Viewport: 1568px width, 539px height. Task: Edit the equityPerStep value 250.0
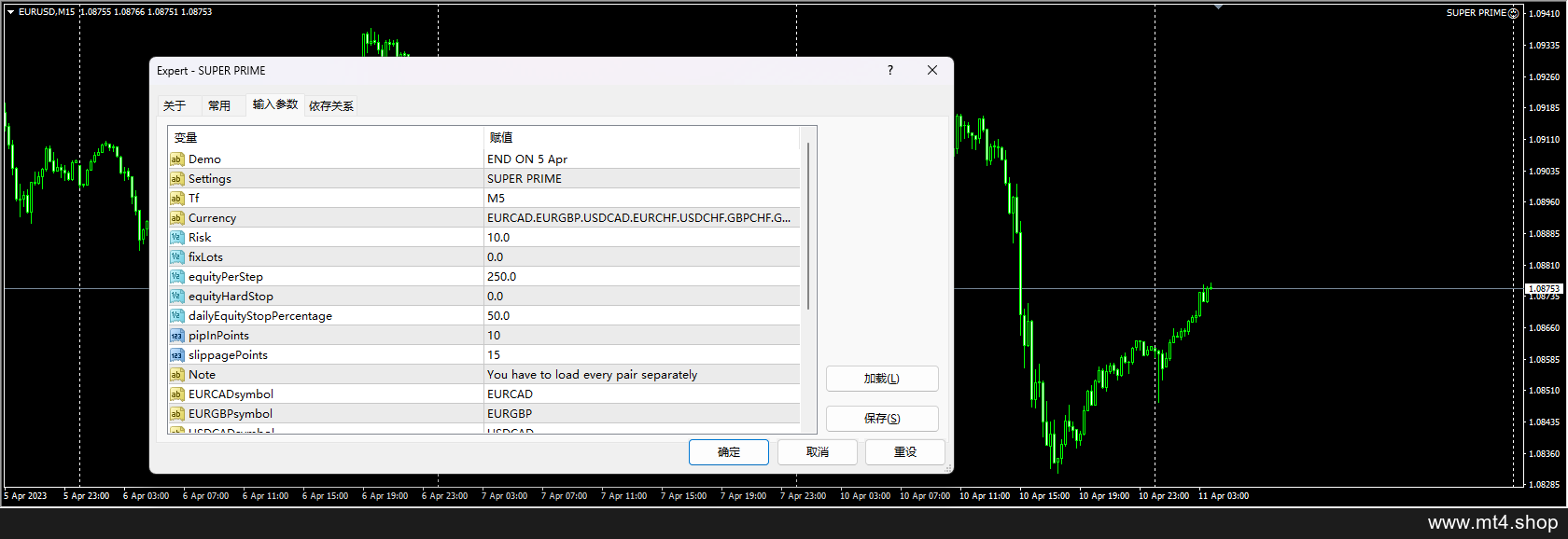tap(642, 277)
